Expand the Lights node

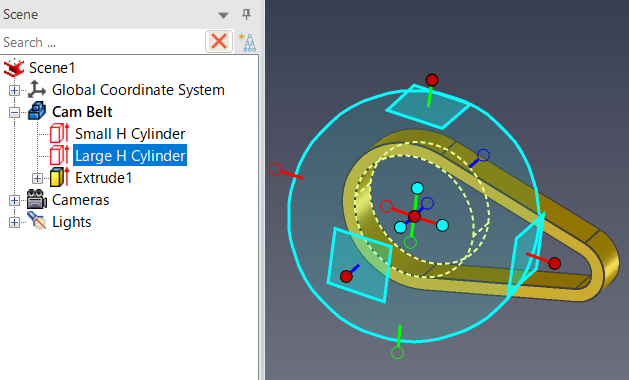[x=14, y=222]
